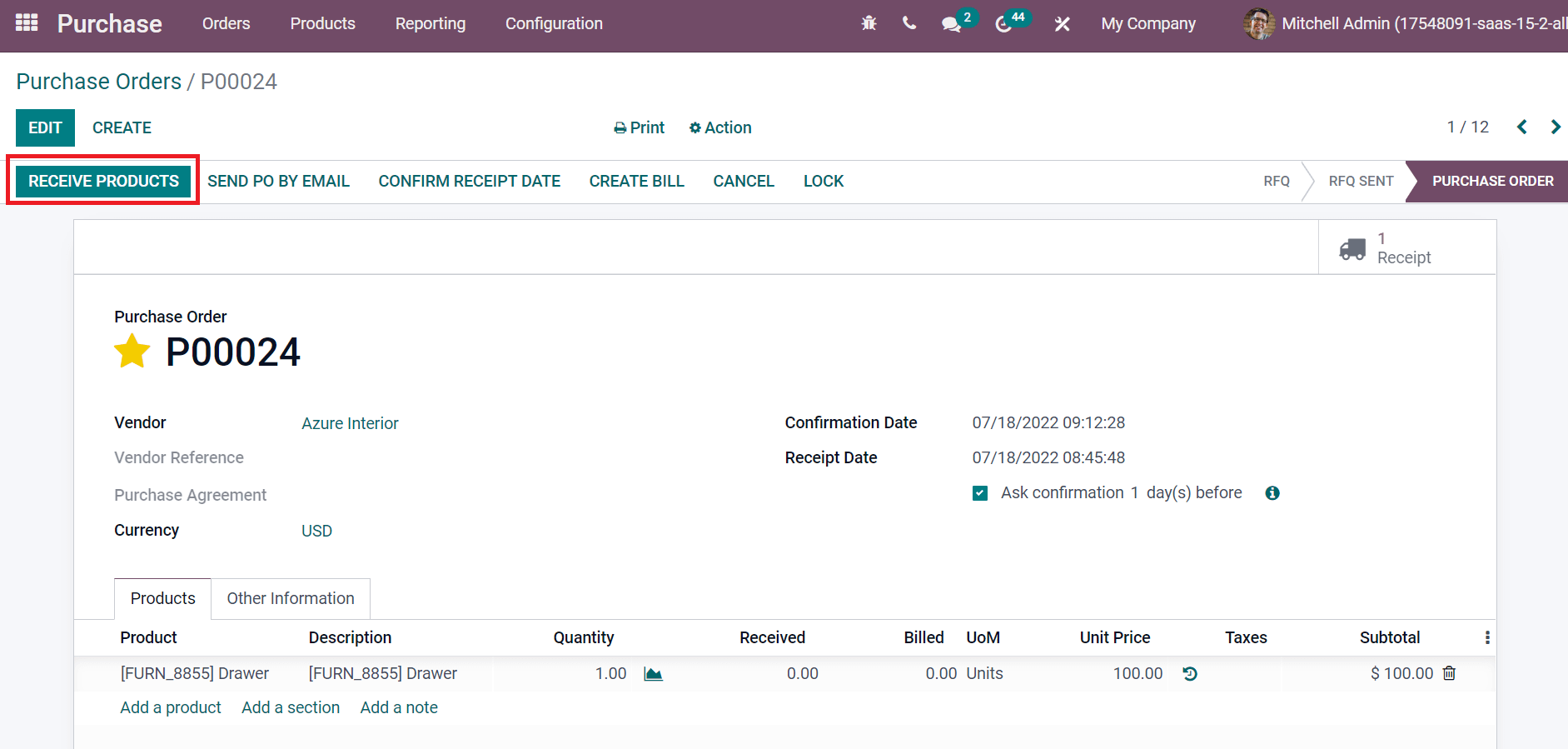Click the yellow priority star

click(x=132, y=352)
